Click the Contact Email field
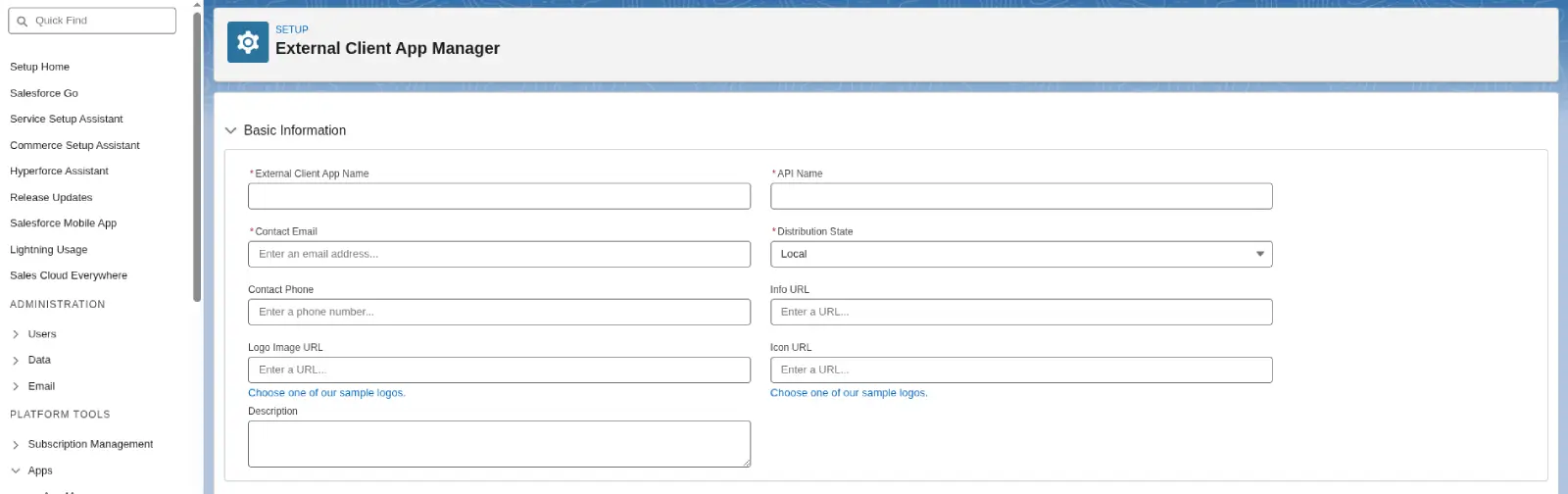Screen dimensions: 1568x494 pyautogui.click(x=499, y=254)
